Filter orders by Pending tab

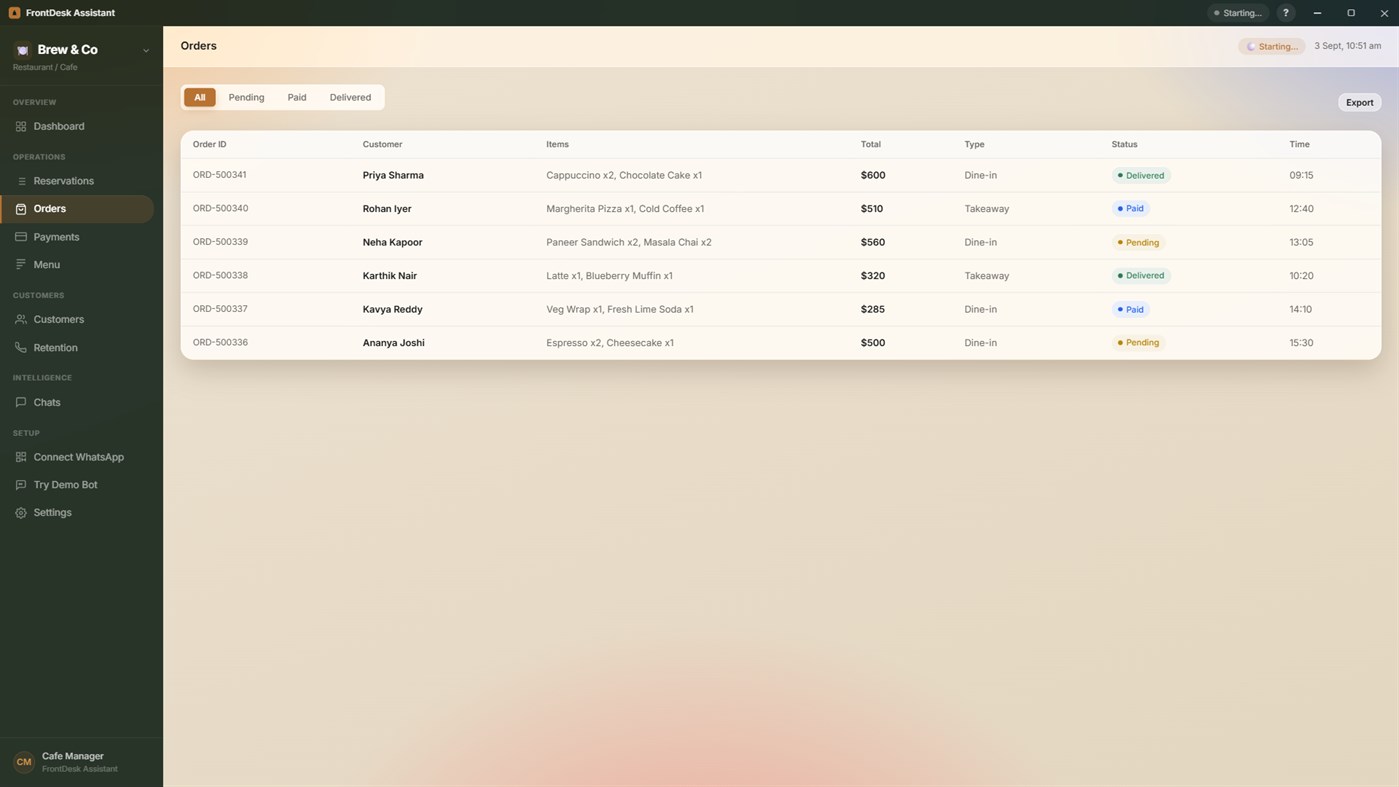[246, 97]
